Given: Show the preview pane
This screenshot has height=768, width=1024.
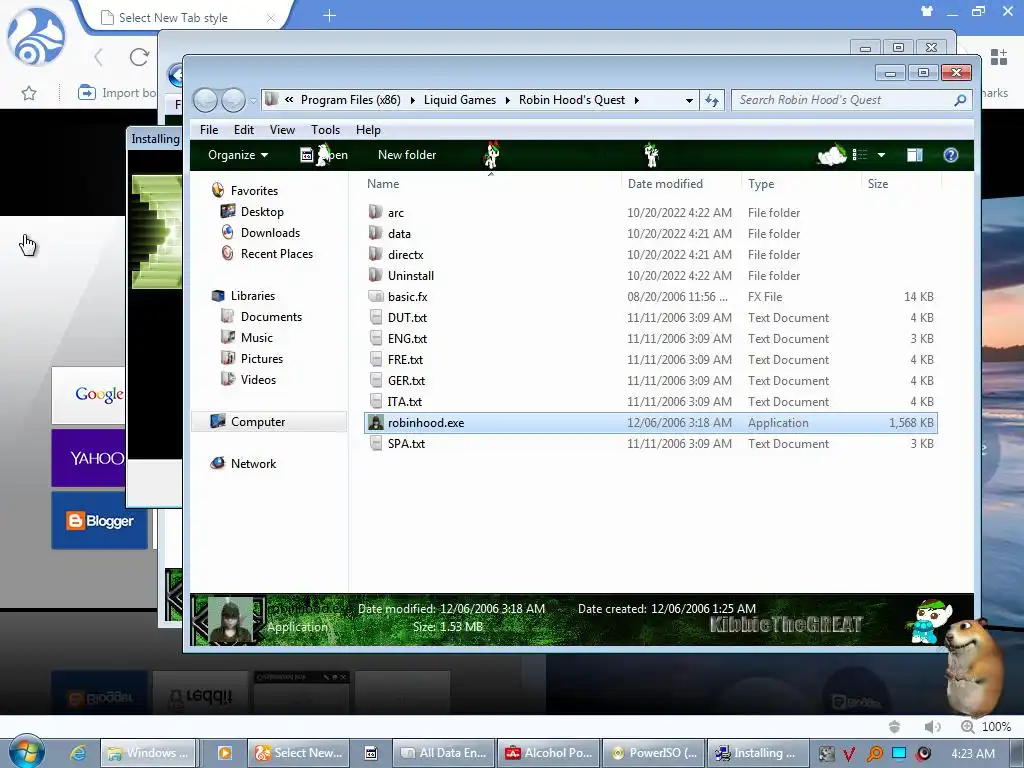Looking at the screenshot, I should point(914,155).
